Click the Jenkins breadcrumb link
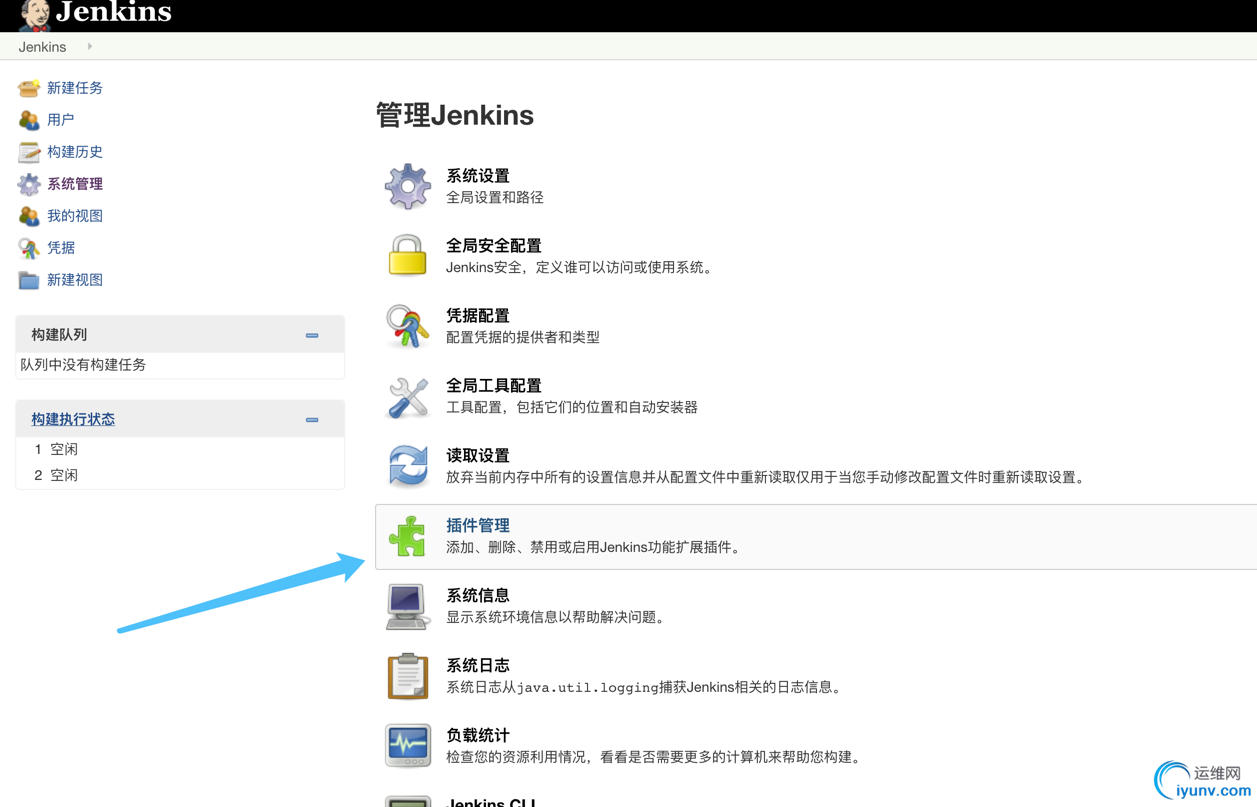This screenshot has height=807, width=1257. 42,47
